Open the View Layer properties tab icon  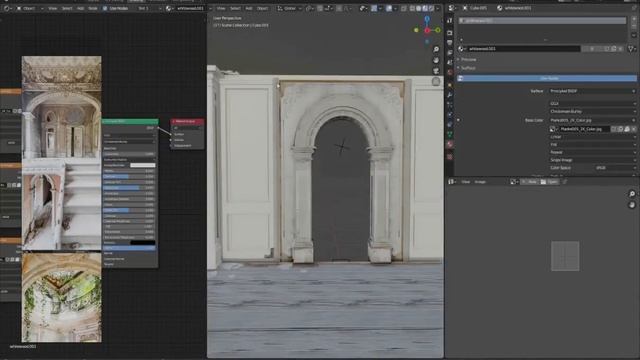coord(450,52)
